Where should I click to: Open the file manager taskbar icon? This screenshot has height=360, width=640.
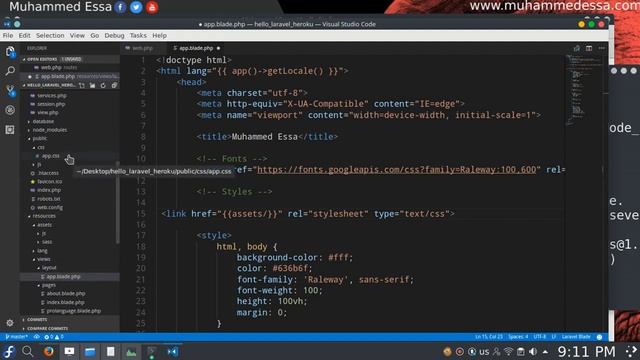[x=90, y=351]
